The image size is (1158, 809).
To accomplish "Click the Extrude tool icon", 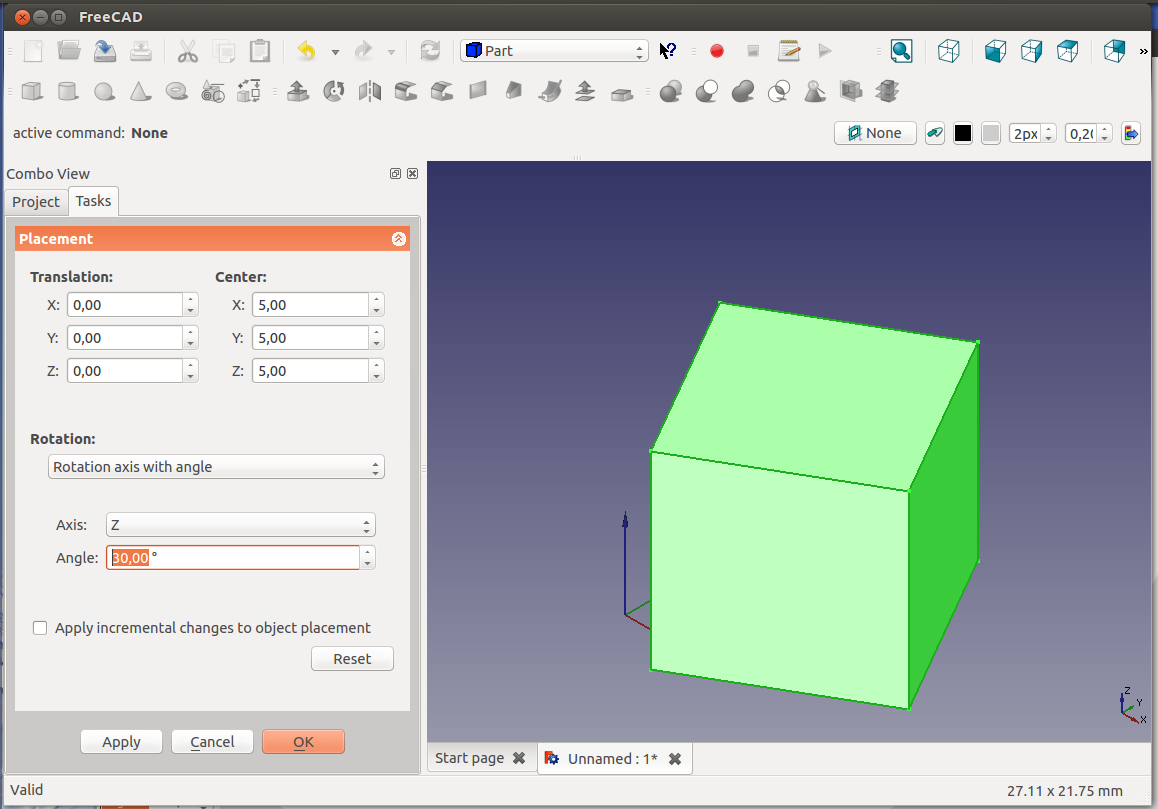I will (297, 92).
